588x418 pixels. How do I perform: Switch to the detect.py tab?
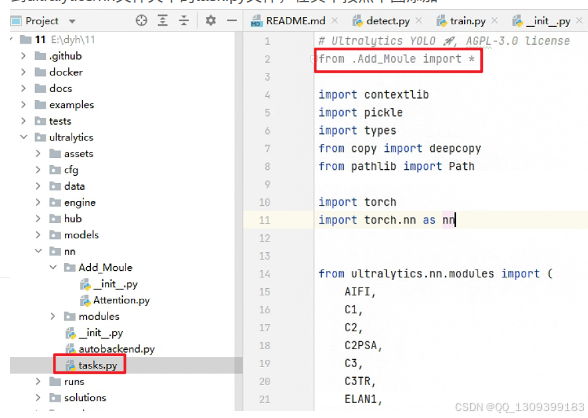tap(381, 21)
